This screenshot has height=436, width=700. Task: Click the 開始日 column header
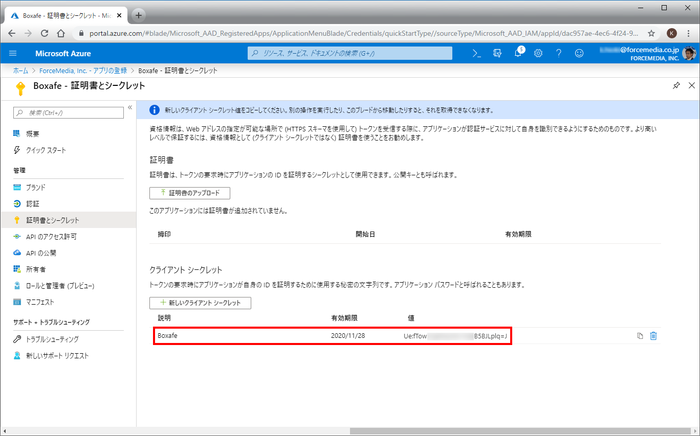click(x=365, y=234)
